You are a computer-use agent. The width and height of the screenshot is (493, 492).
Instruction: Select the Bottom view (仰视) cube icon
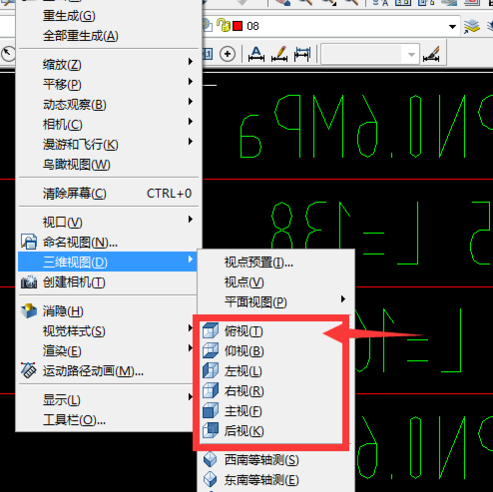click(211, 351)
